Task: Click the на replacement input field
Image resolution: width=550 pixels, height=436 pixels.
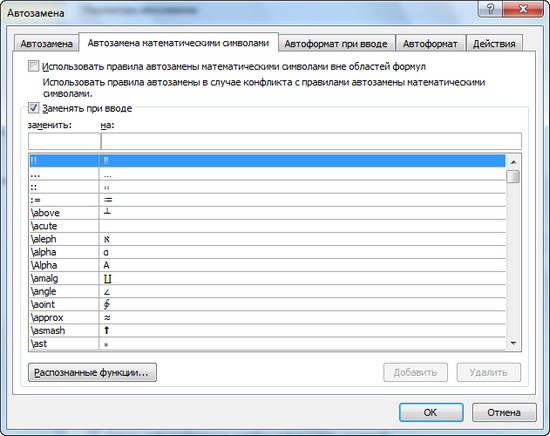Action: tap(311, 141)
